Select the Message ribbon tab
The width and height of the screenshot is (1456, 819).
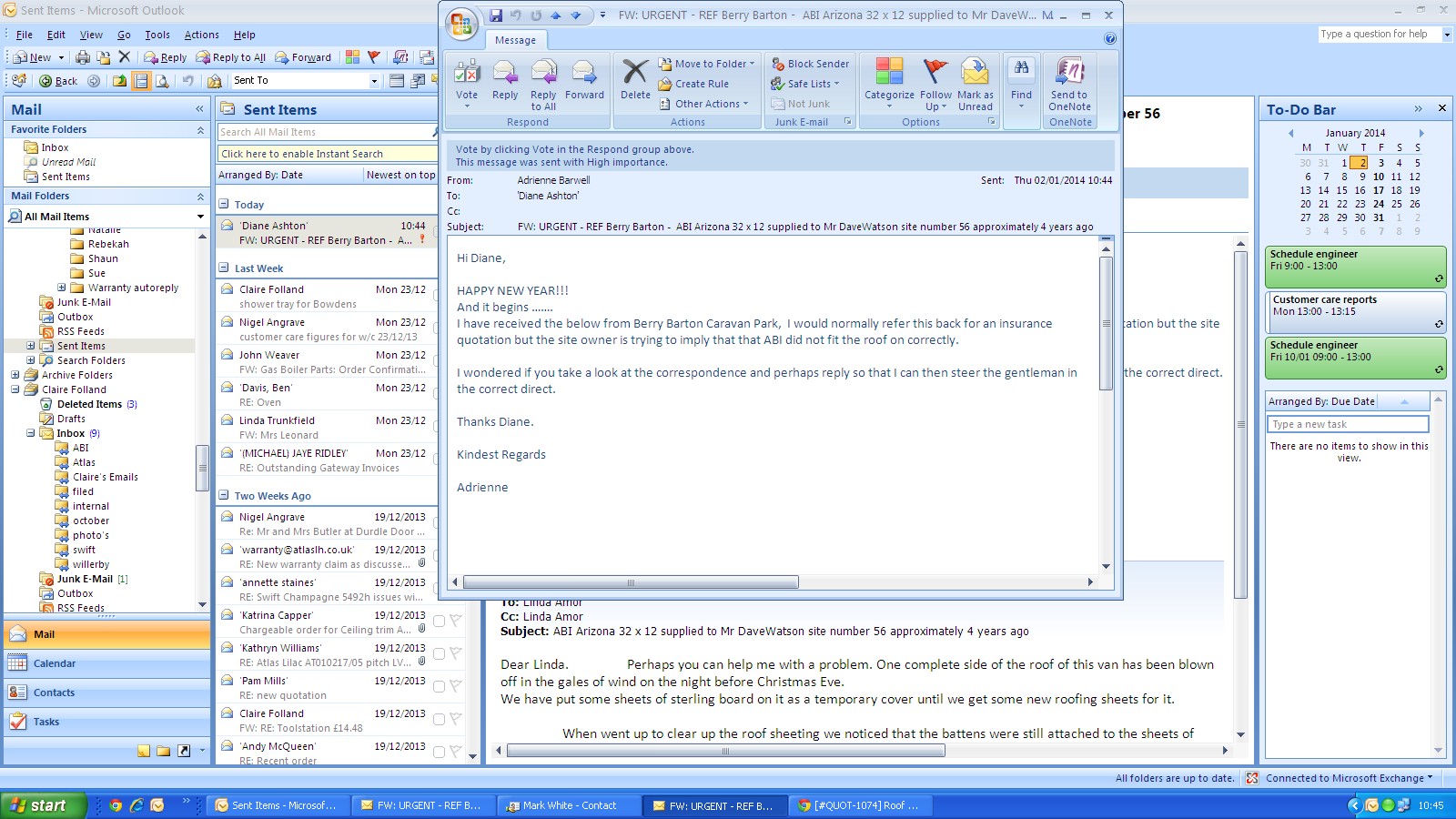tap(516, 40)
